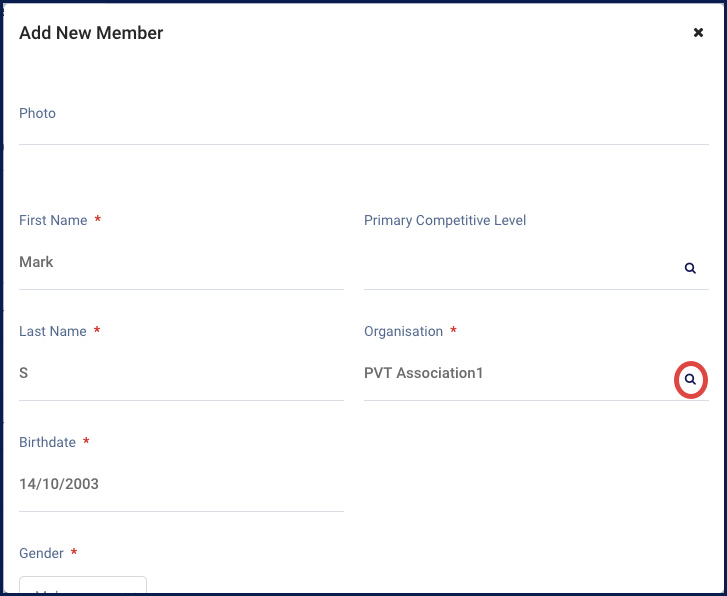This screenshot has width=727, height=596.
Task: Click the Birthdate label
Action: (x=48, y=443)
